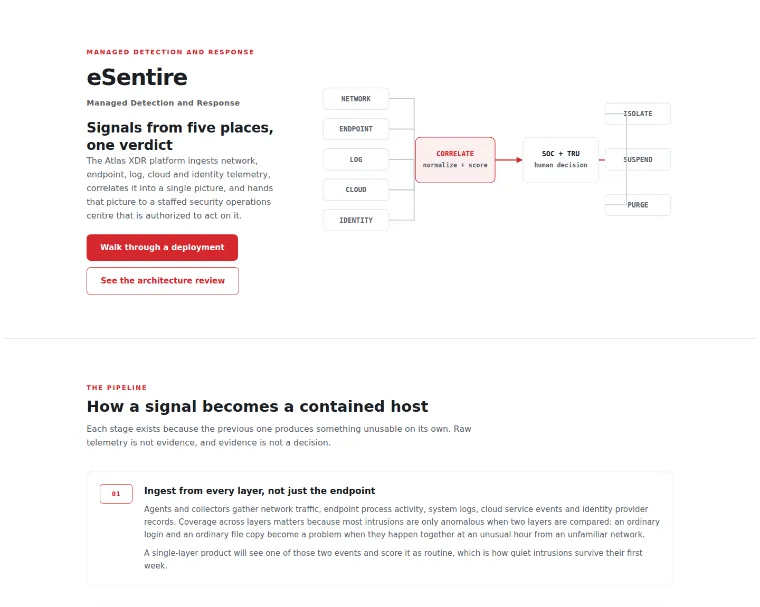The height and width of the screenshot is (607, 760).
Task: Select the NETWORK node in the diagram
Action: point(356,99)
